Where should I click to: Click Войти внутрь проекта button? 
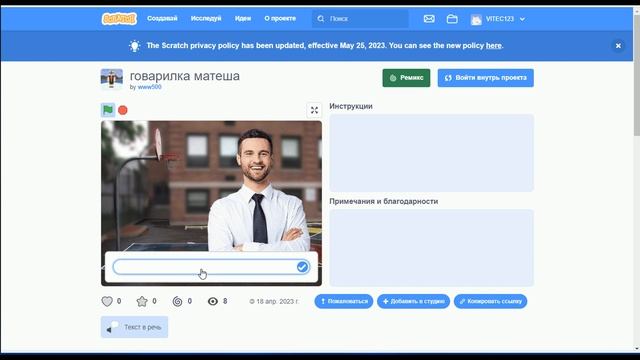pos(486,78)
